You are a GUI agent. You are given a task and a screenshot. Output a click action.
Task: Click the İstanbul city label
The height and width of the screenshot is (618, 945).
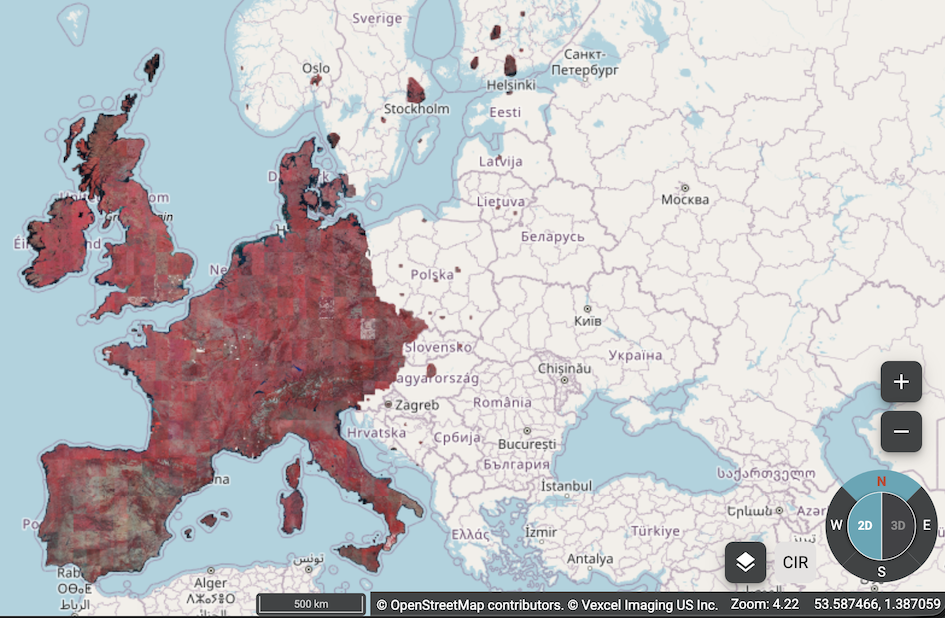tap(567, 486)
